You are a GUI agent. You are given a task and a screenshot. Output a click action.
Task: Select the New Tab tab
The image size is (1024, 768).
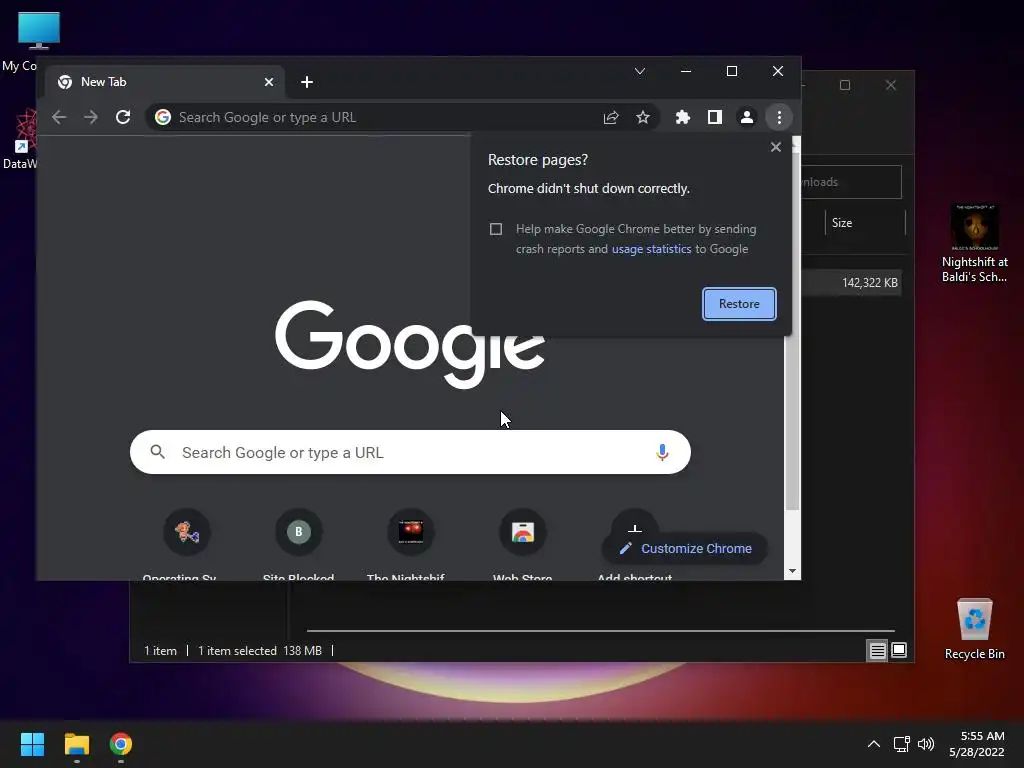[165, 82]
